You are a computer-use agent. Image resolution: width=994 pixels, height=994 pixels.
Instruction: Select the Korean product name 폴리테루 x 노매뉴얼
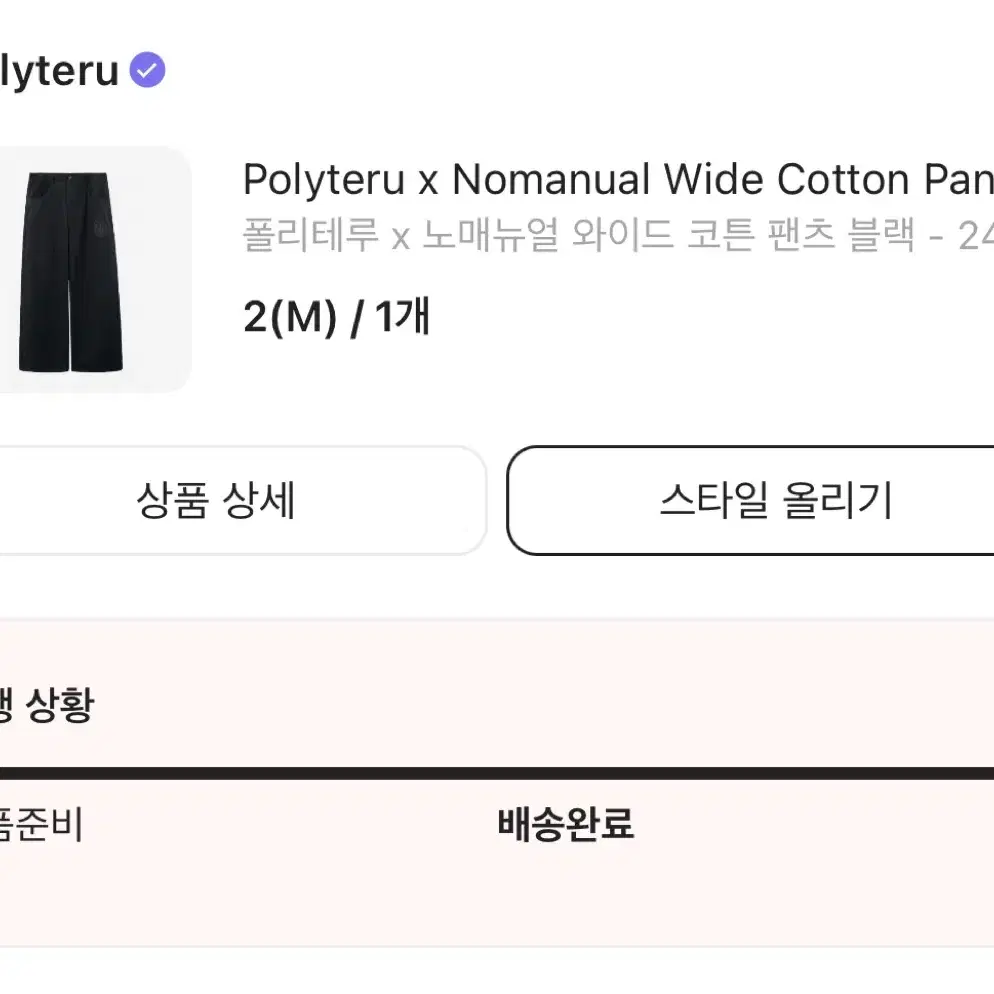pyautogui.click(x=401, y=235)
